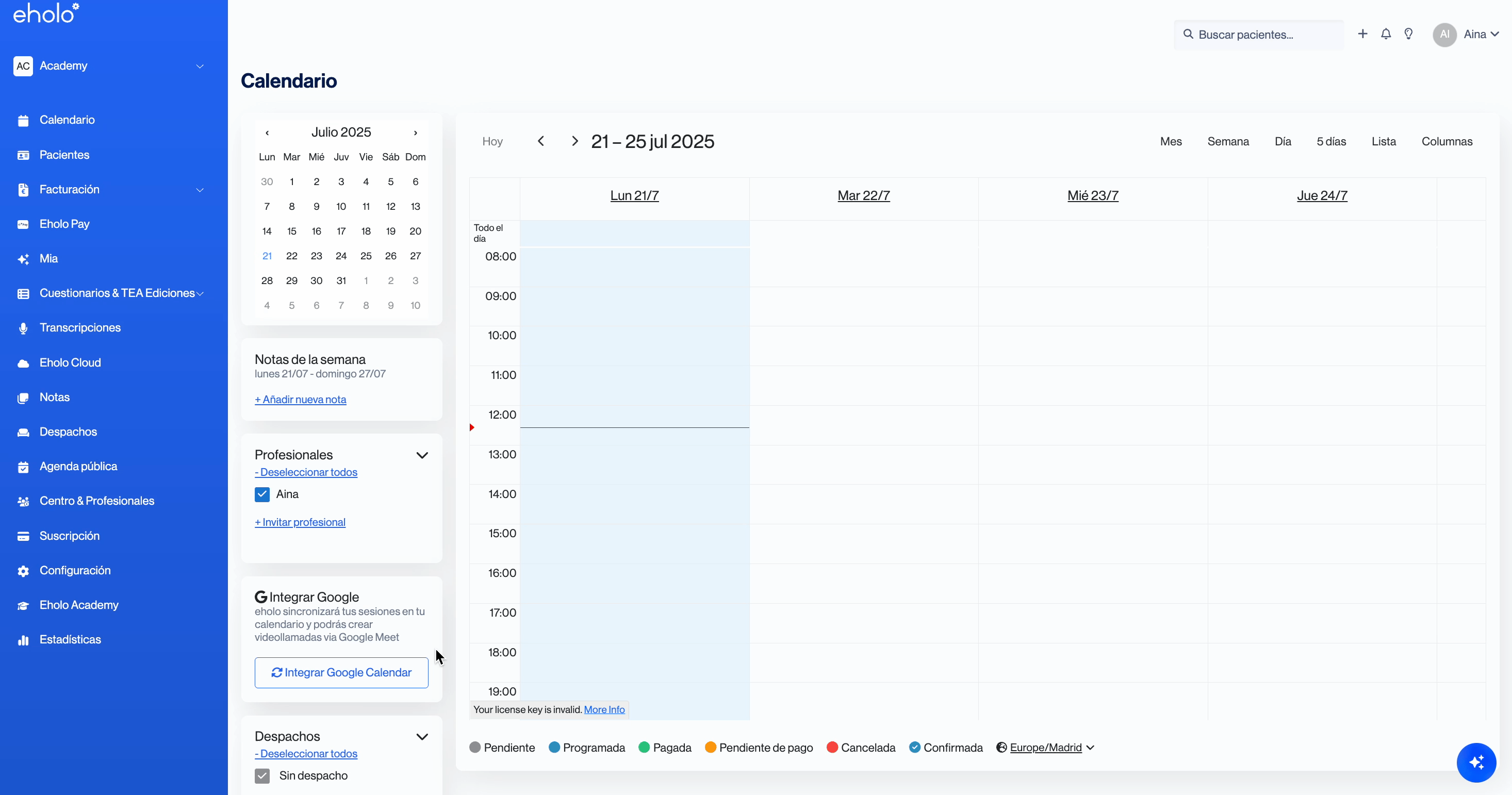Go to previous week with left arrow
1512x795 pixels.
pos(541,141)
